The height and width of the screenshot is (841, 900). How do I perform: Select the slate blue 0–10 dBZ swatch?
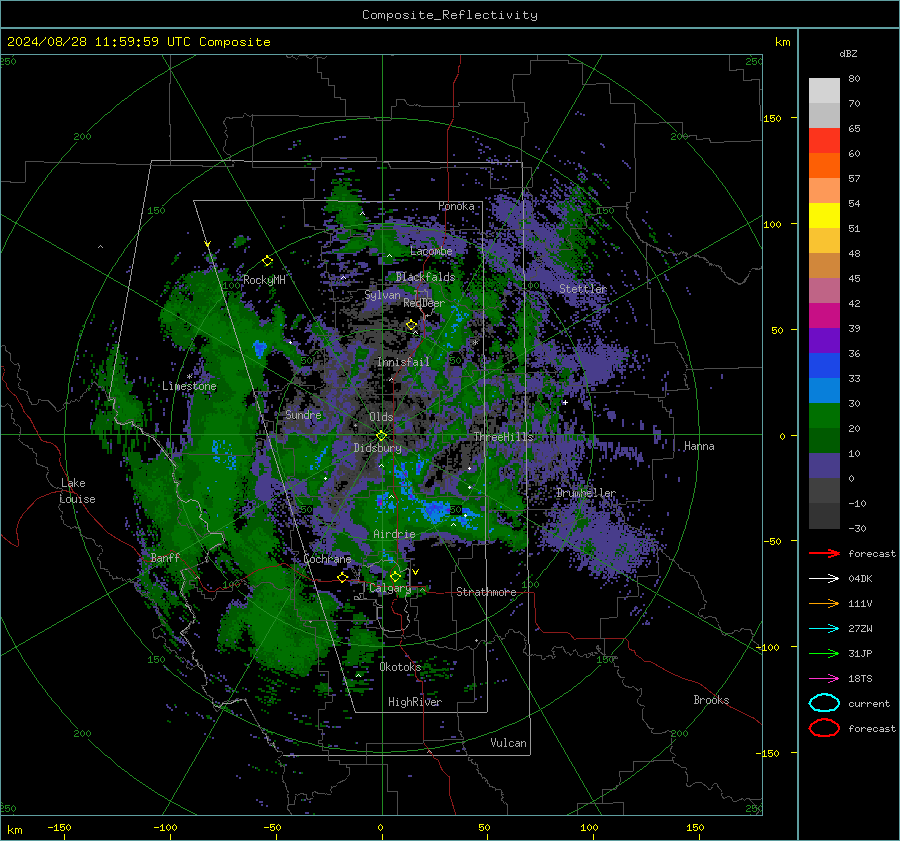click(x=824, y=466)
